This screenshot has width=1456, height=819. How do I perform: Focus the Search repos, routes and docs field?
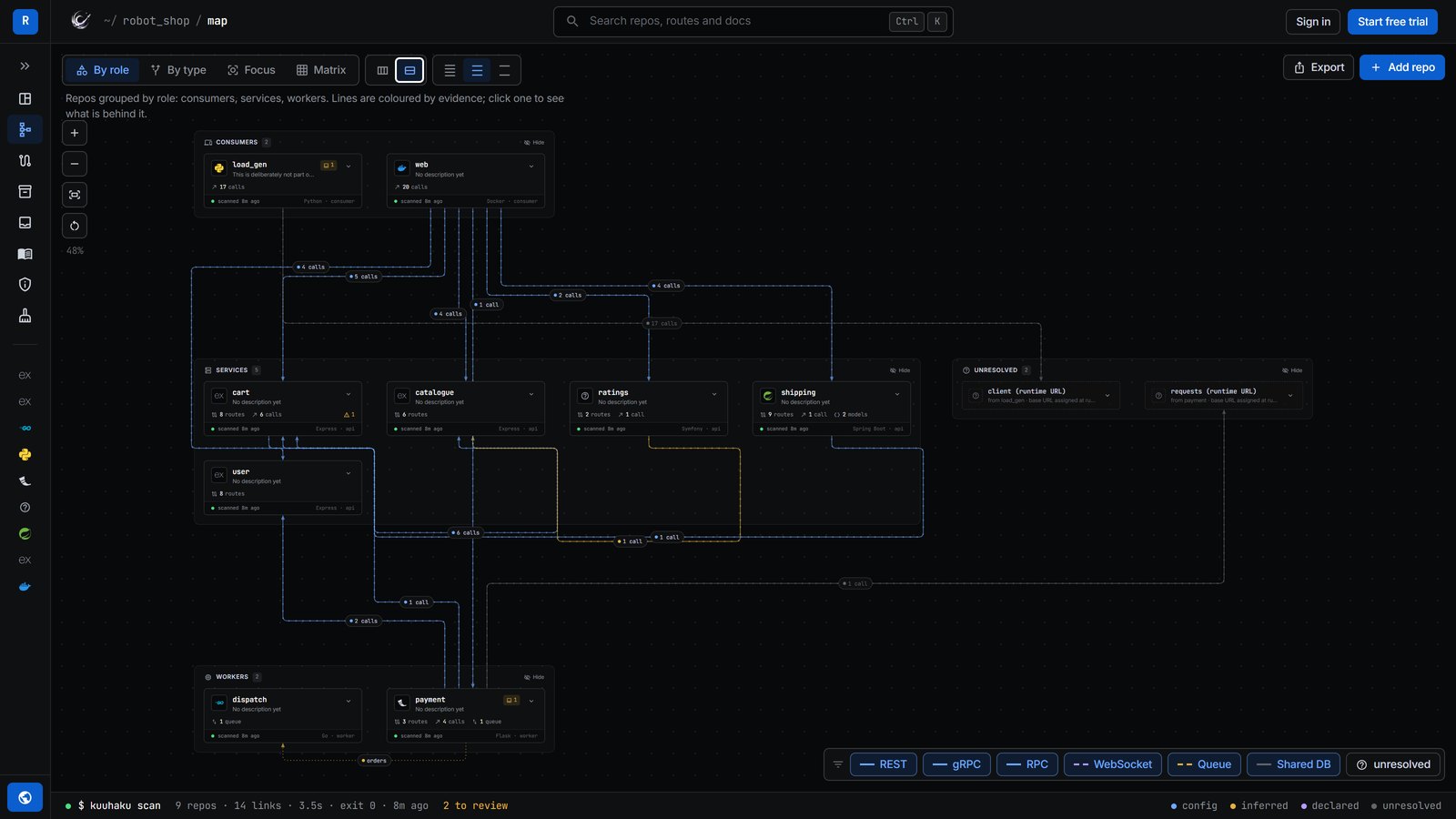click(753, 21)
